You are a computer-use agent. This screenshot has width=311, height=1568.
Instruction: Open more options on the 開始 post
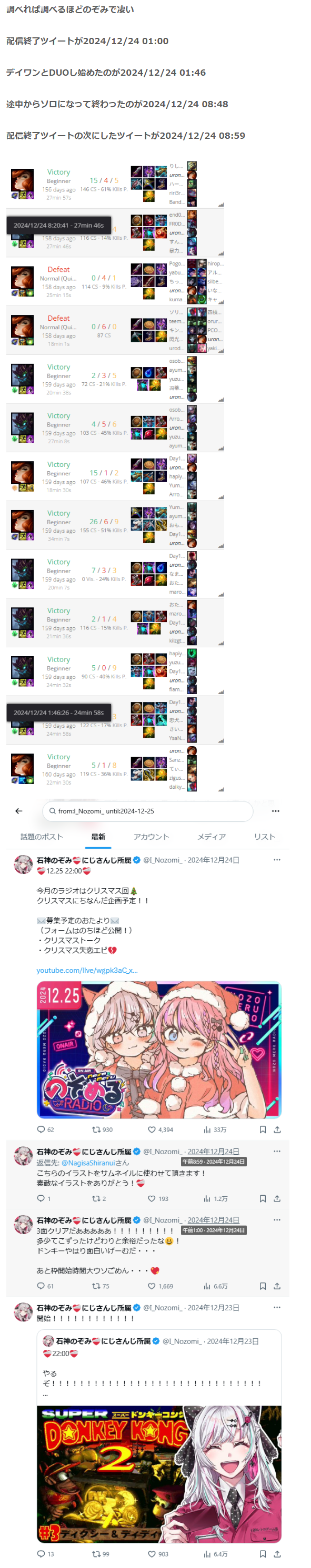click(x=277, y=1307)
